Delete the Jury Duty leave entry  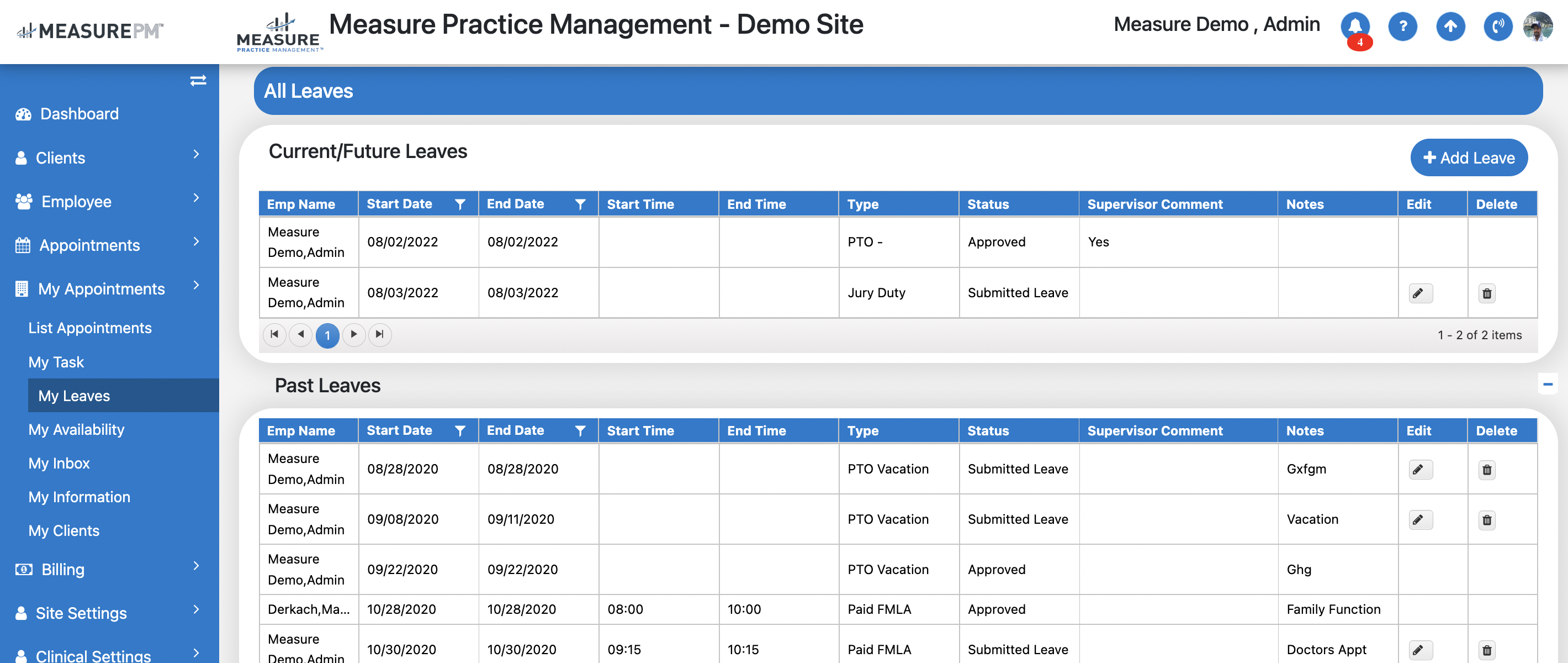tap(1486, 293)
